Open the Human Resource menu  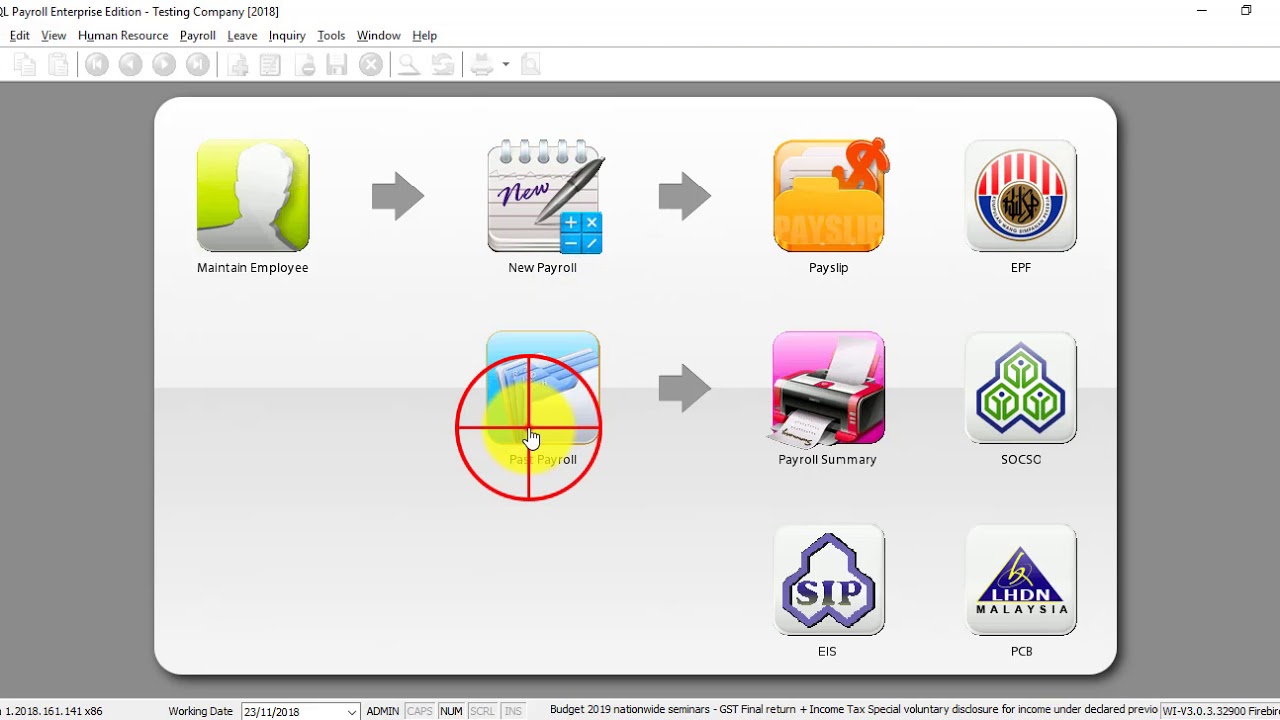point(123,35)
